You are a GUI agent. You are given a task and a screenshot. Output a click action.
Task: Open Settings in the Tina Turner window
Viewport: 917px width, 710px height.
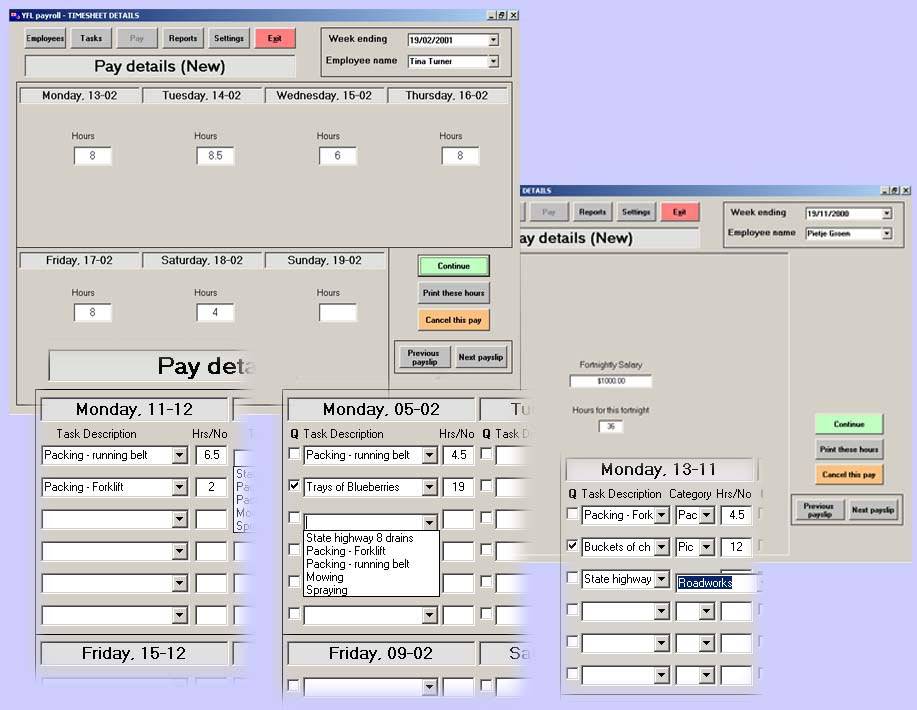229,39
